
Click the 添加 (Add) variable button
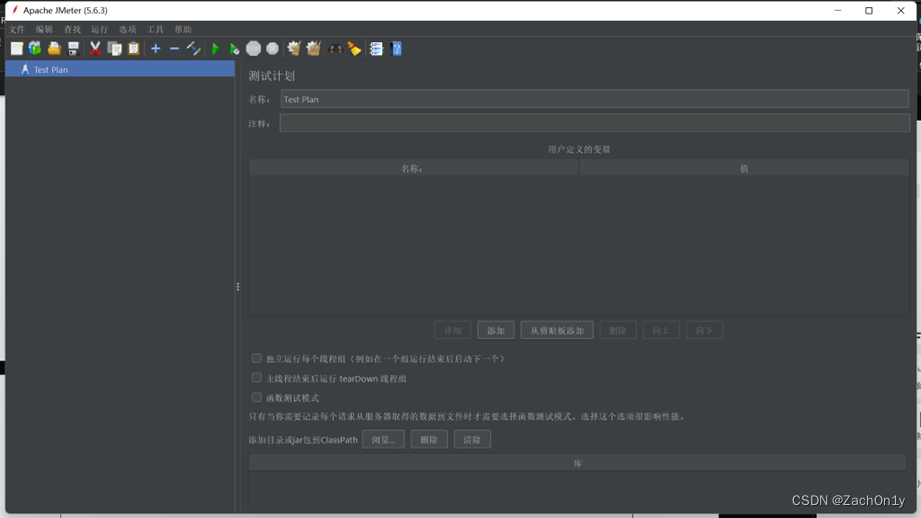(x=496, y=331)
